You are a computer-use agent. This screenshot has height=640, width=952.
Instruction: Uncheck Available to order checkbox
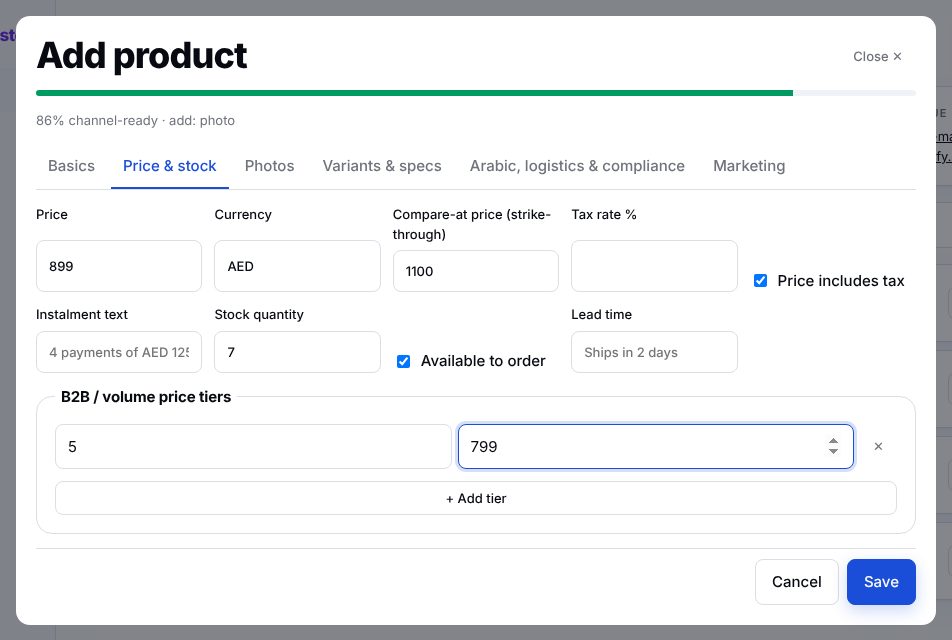tap(403, 361)
